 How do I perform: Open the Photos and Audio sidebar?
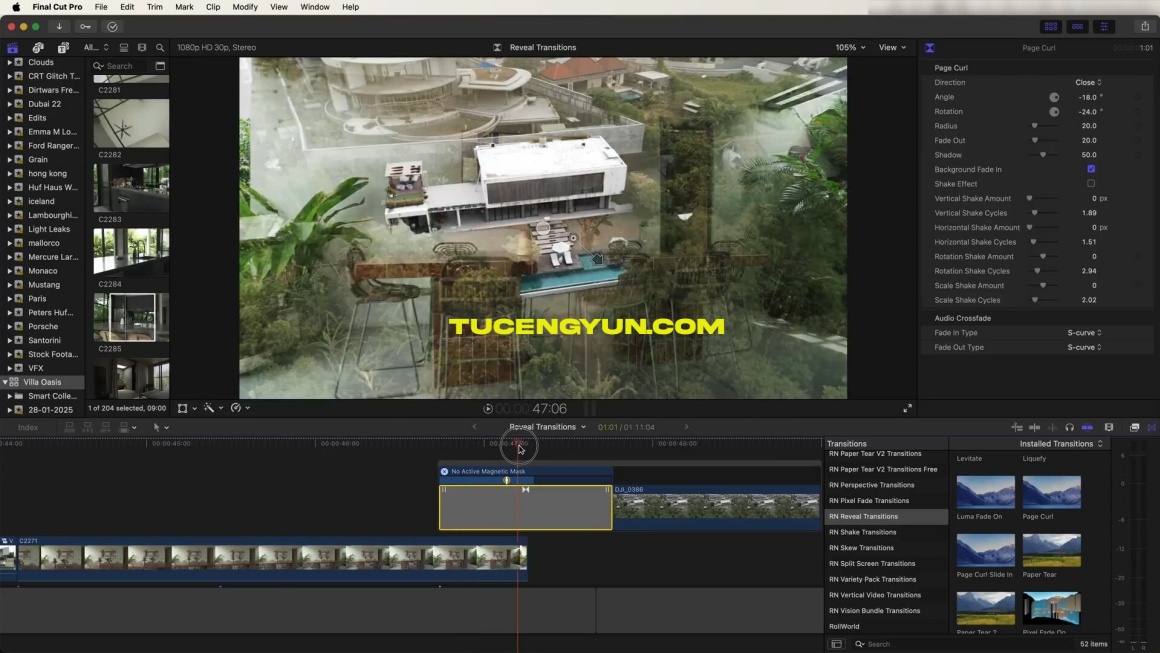tap(38, 48)
